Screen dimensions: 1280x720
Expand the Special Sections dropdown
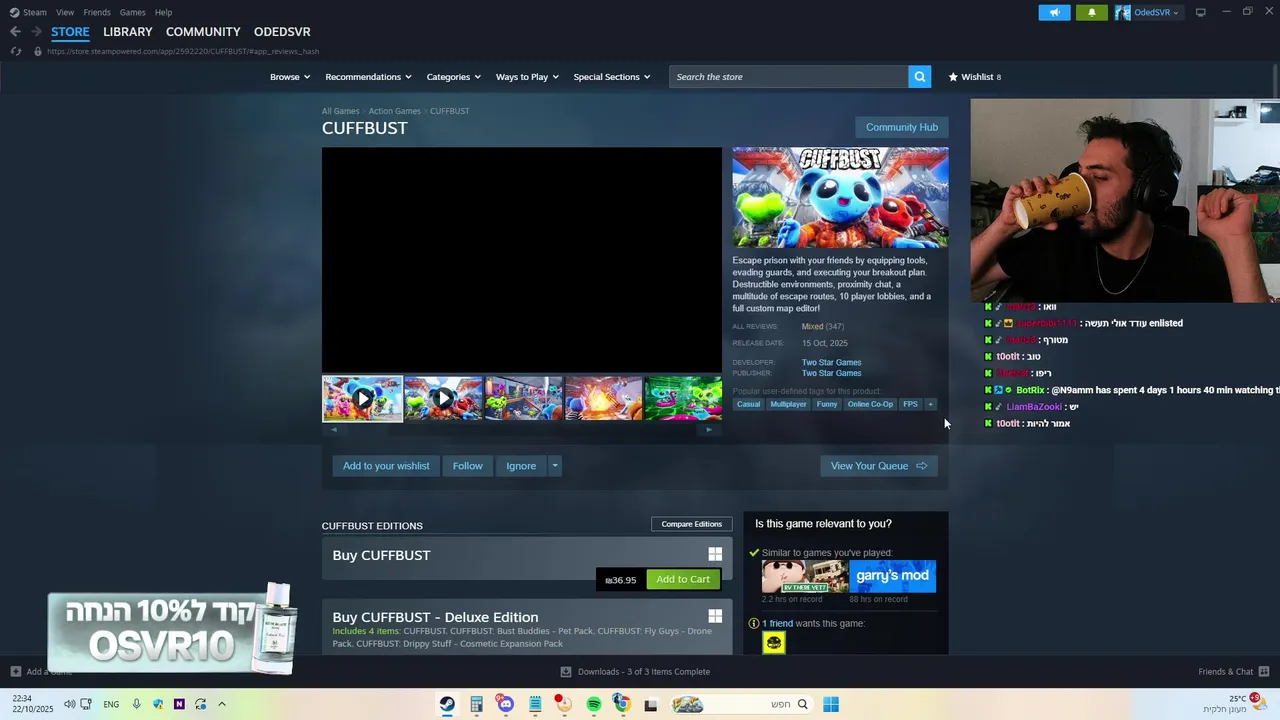click(612, 77)
